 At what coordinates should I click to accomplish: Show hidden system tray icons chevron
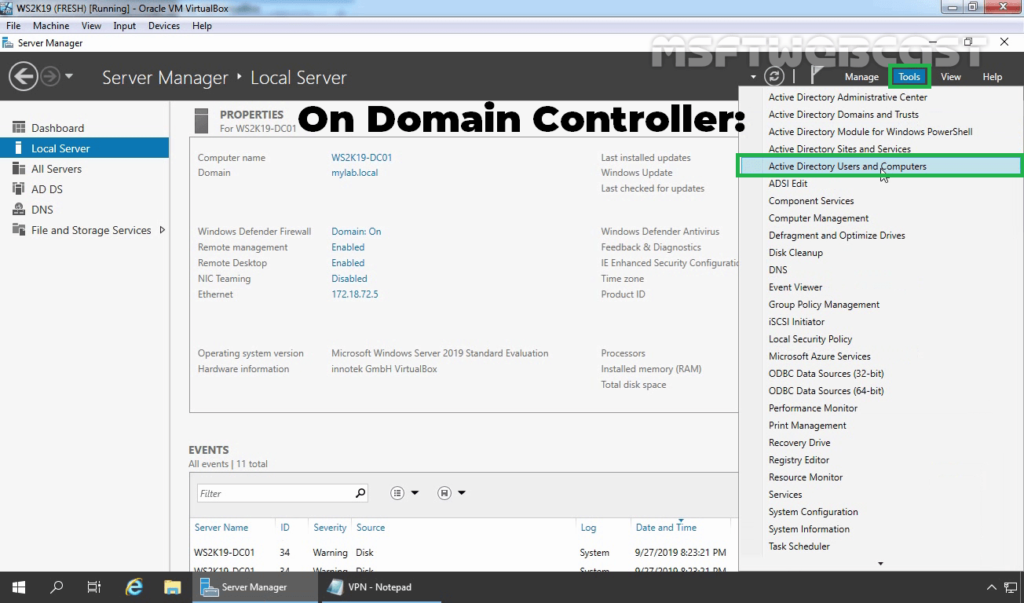tap(991, 587)
